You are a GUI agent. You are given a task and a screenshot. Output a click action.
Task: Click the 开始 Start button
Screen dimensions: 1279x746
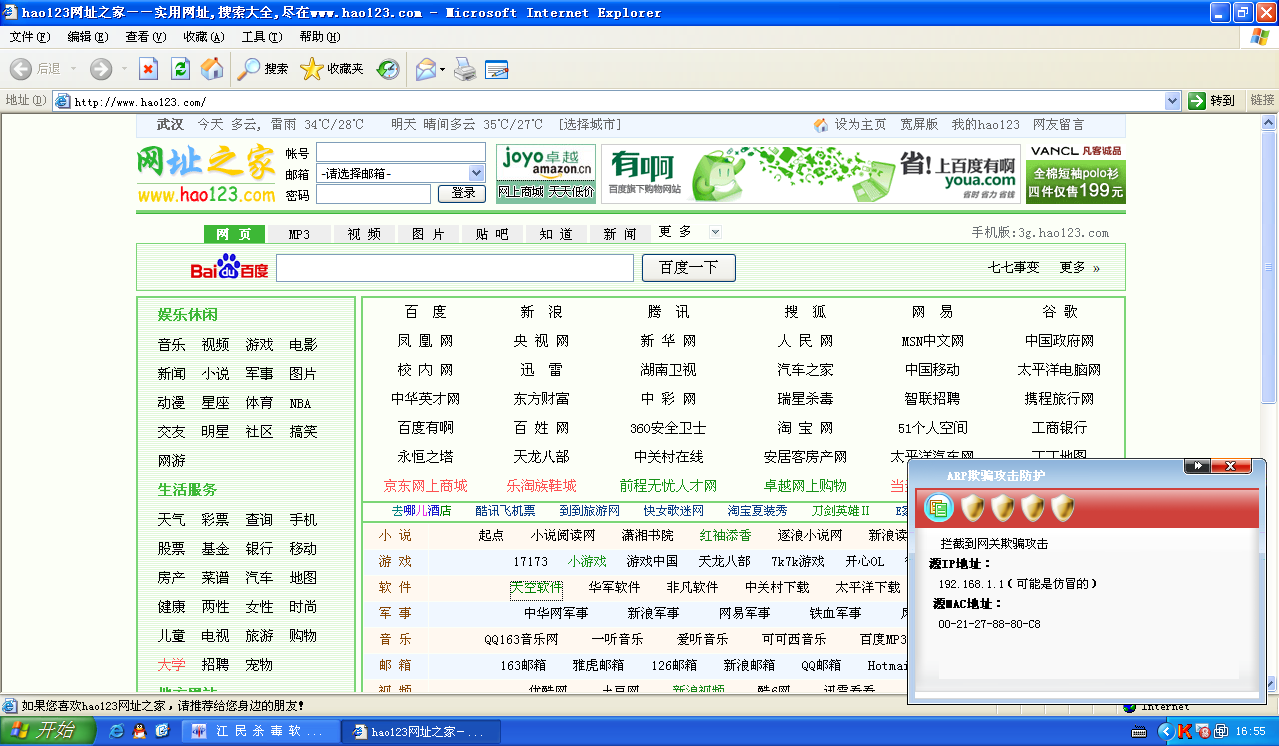pyautogui.click(x=47, y=732)
